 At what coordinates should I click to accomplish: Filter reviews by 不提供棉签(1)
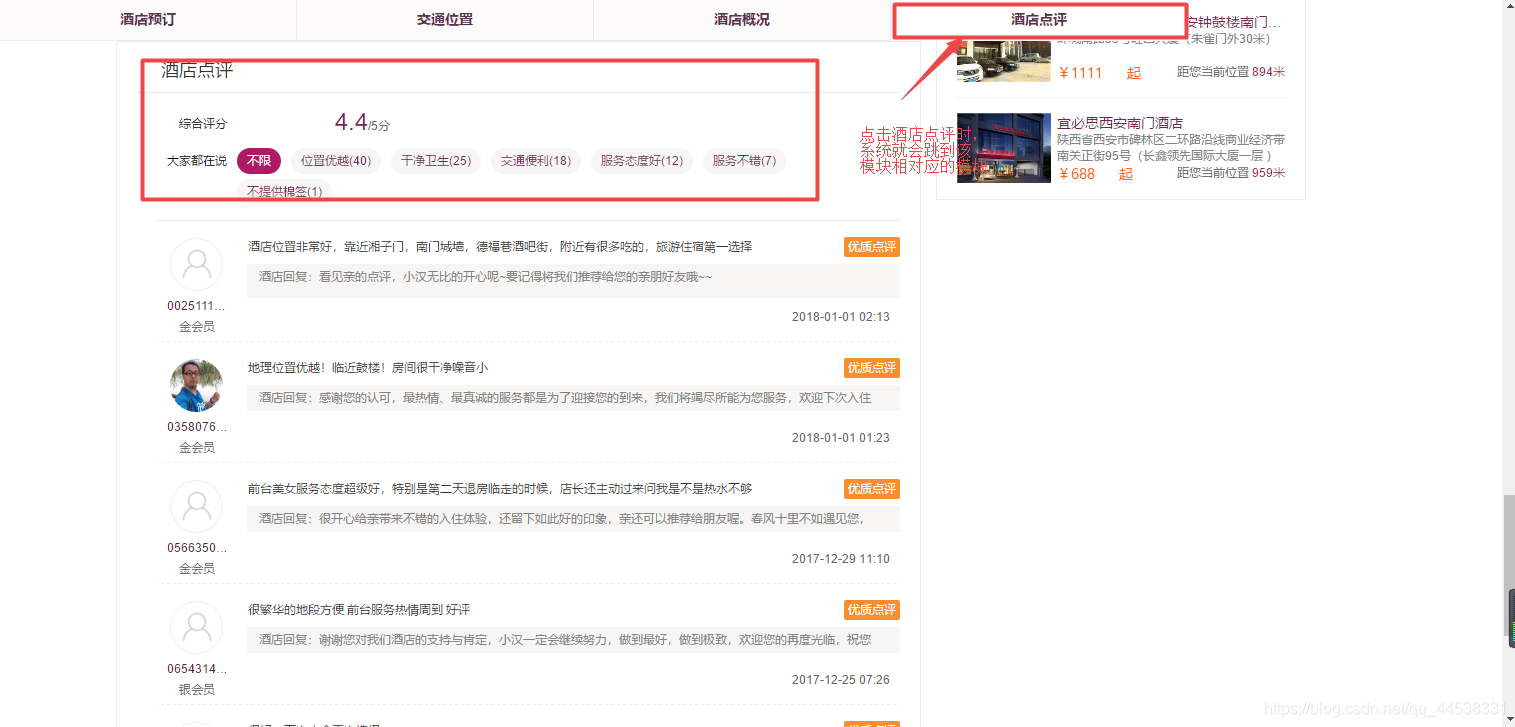[x=285, y=191]
